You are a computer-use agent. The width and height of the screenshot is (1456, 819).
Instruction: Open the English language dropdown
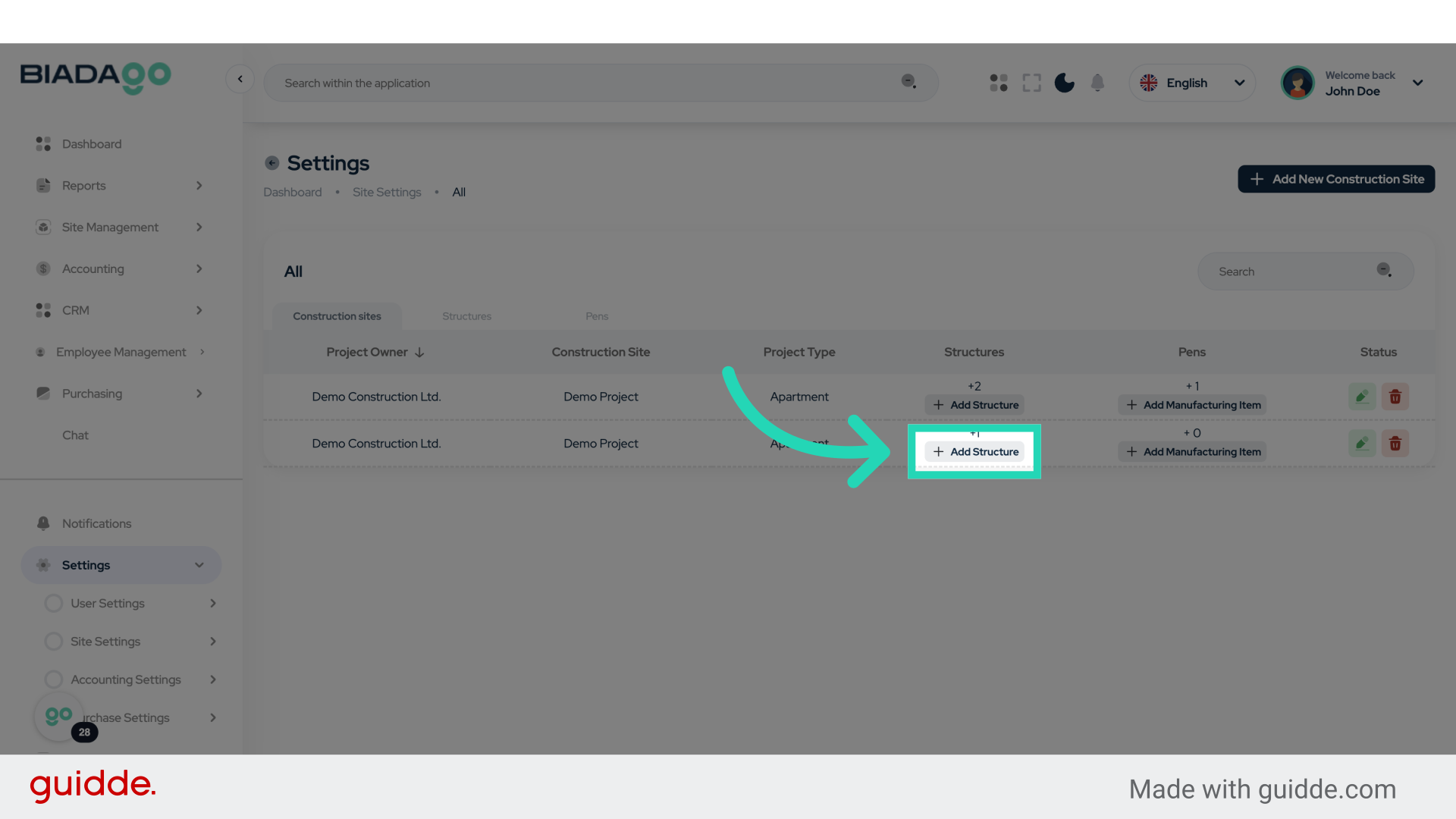[x=1192, y=83]
